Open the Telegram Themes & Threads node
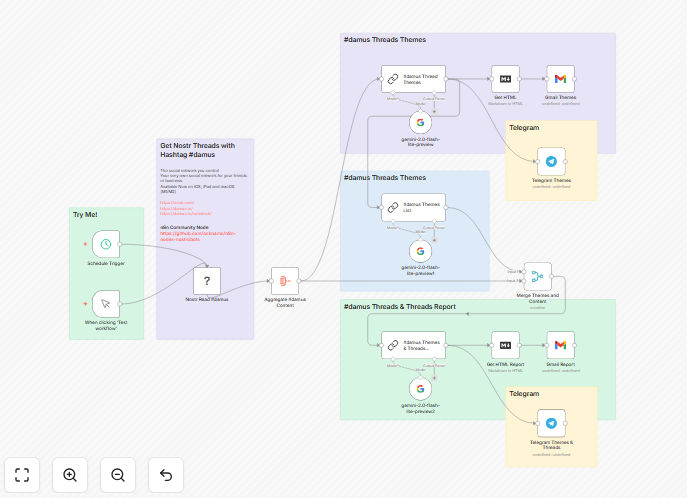Screen dimensions: 687x498 (551, 423)
